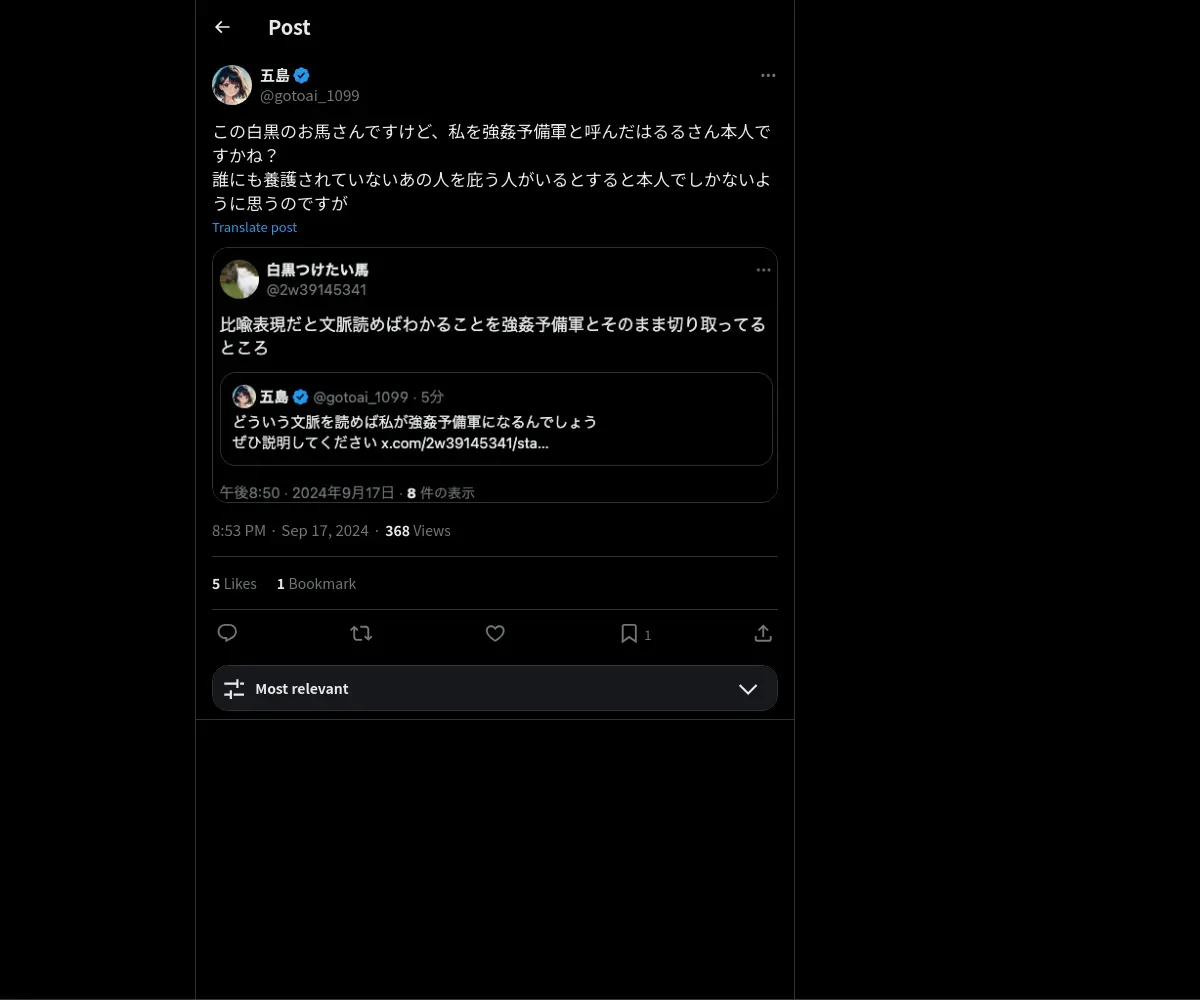Repost using the retweet arrows icon
The height and width of the screenshot is (1000, 1200).
(361, 633)
